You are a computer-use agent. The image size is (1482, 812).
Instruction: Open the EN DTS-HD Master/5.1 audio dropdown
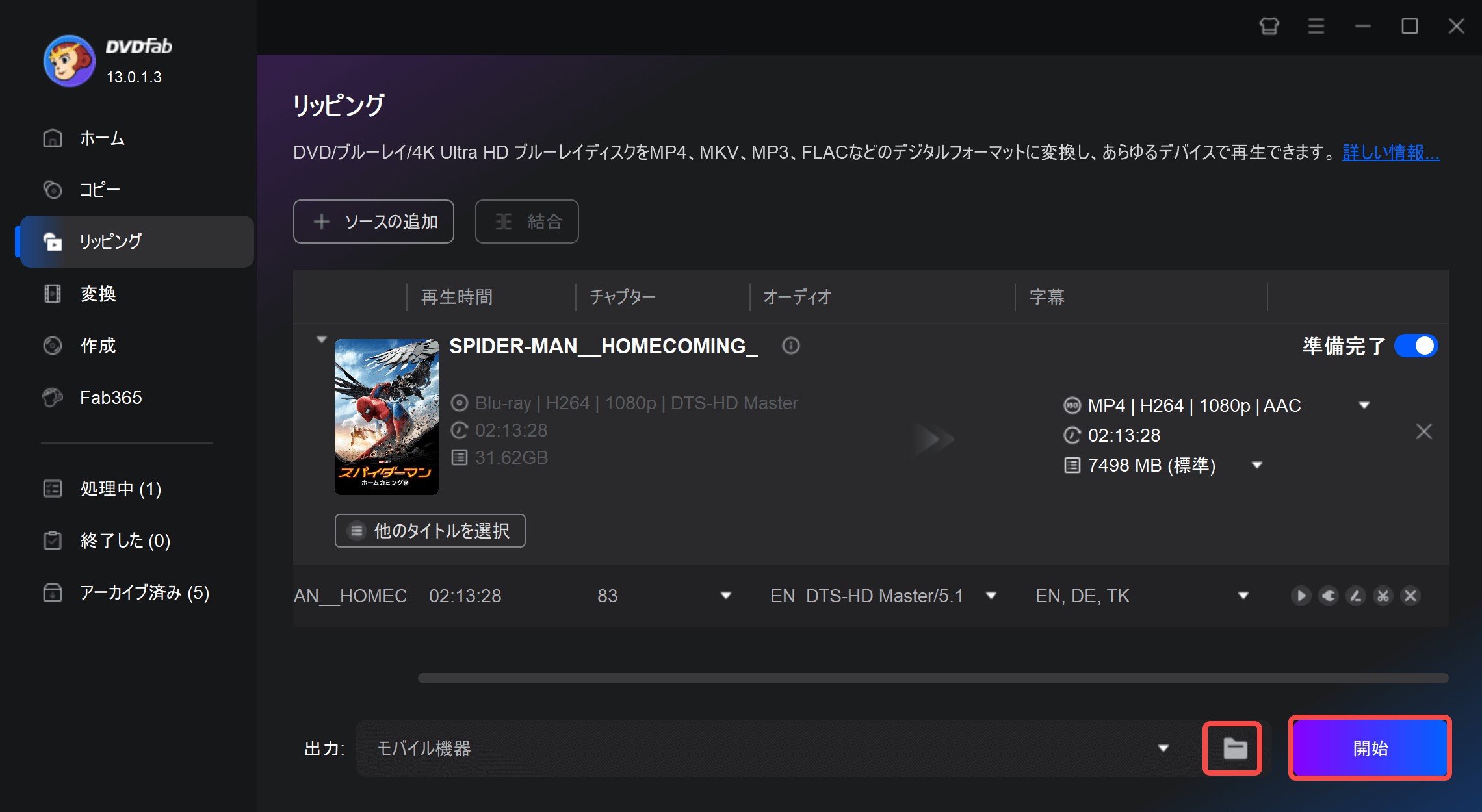click(x=991, y=596)
